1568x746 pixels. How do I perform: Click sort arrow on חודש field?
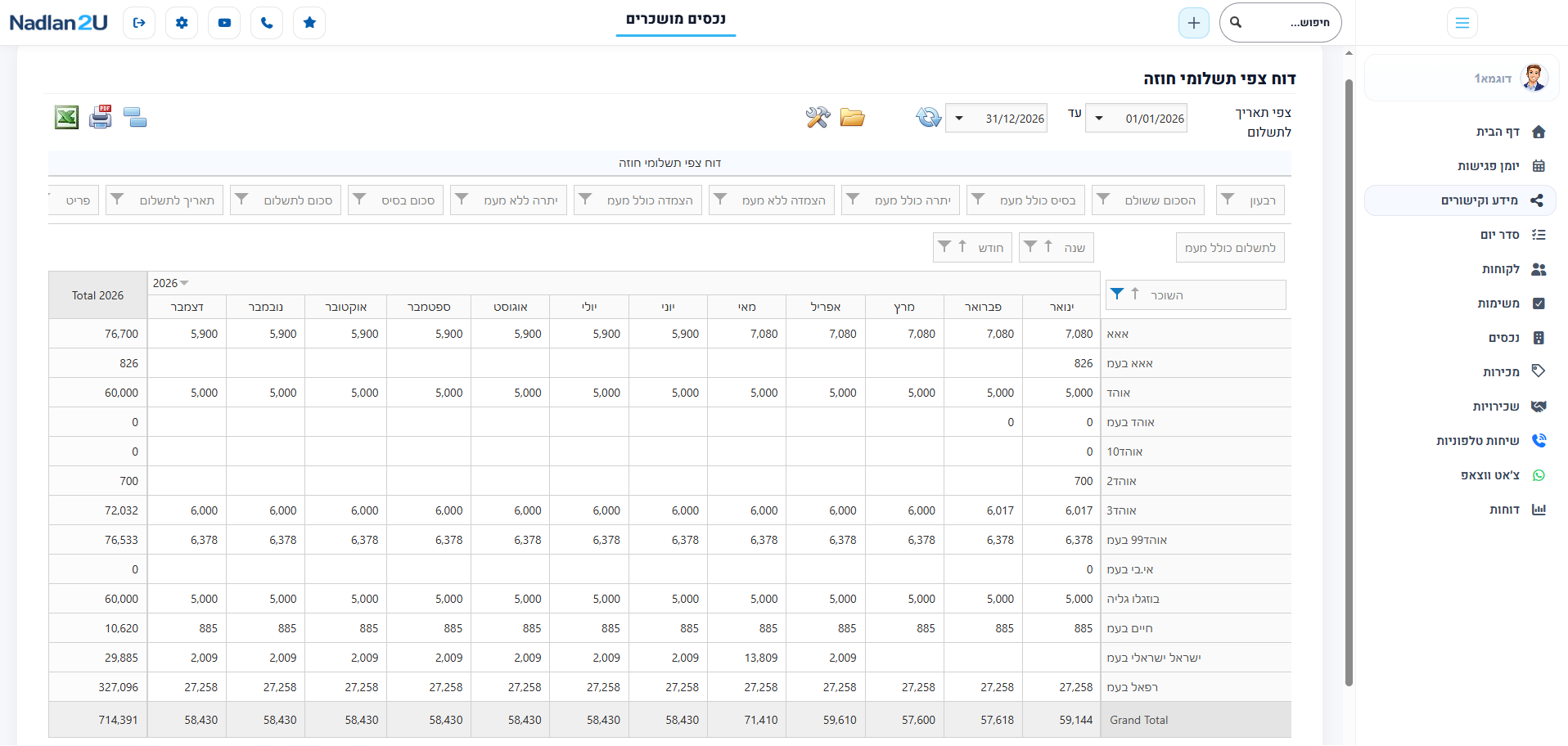point(962,246)
